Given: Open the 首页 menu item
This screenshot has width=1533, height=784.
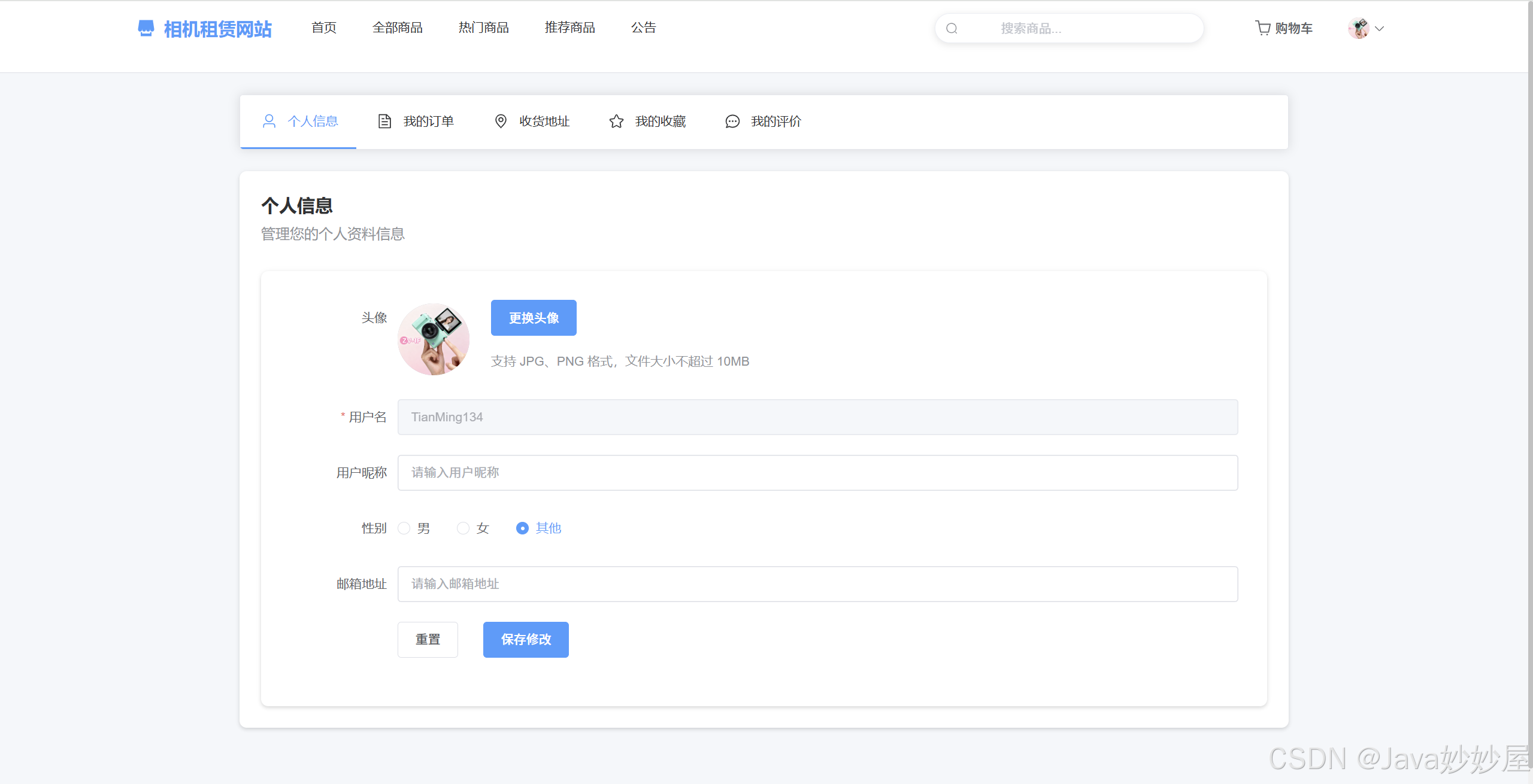Looking at the screenshot, I should (x=324, y=28).
